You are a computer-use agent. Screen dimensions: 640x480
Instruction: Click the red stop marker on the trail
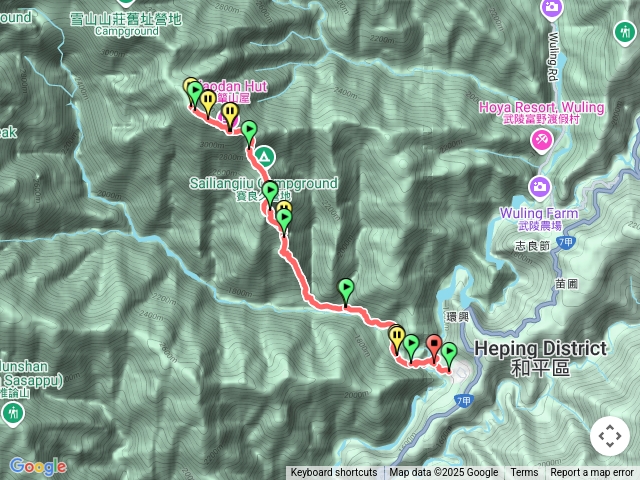click(x=434, y=347)
